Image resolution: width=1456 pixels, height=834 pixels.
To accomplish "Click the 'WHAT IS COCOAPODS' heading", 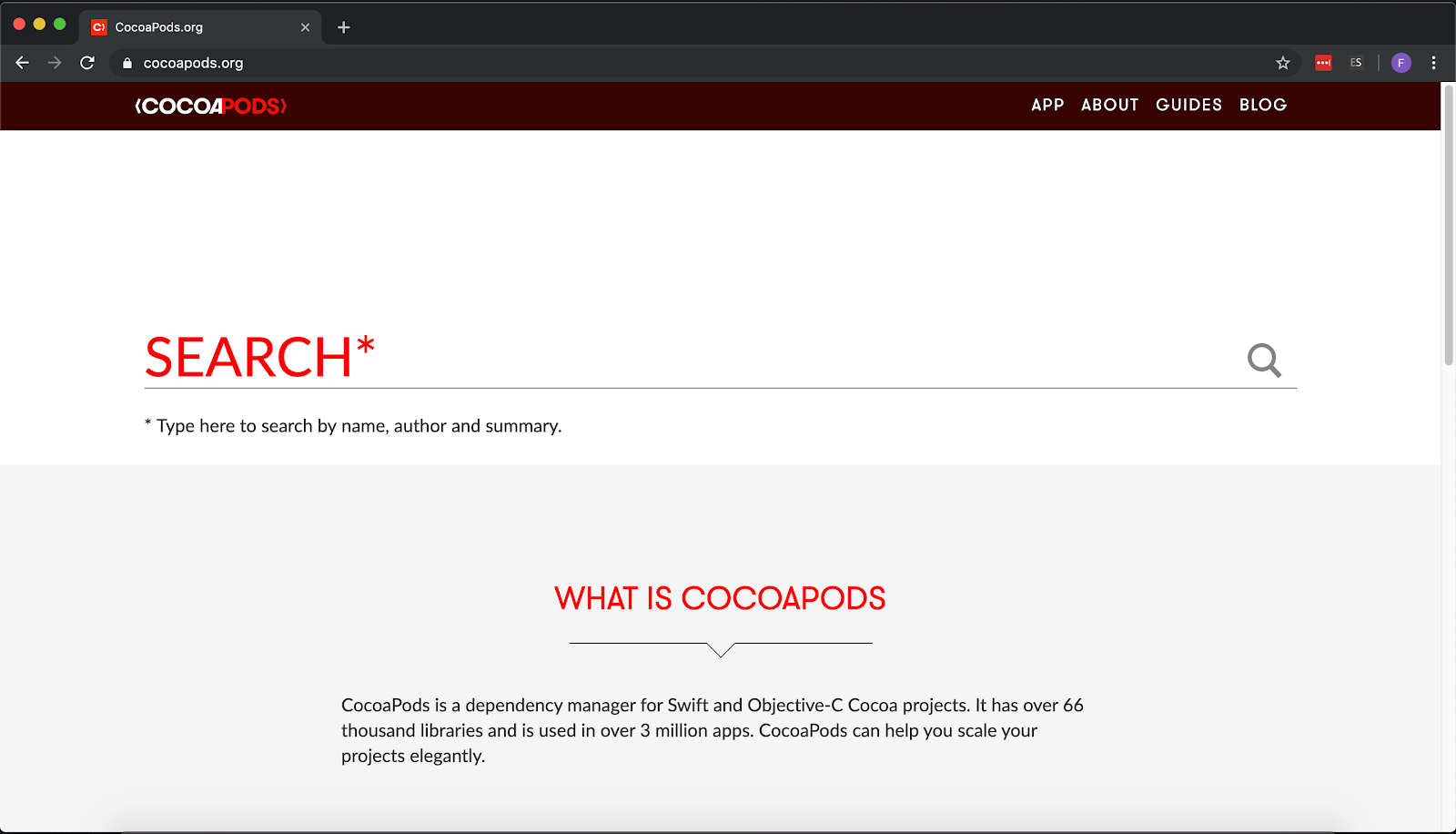I will tap(720, 598).
